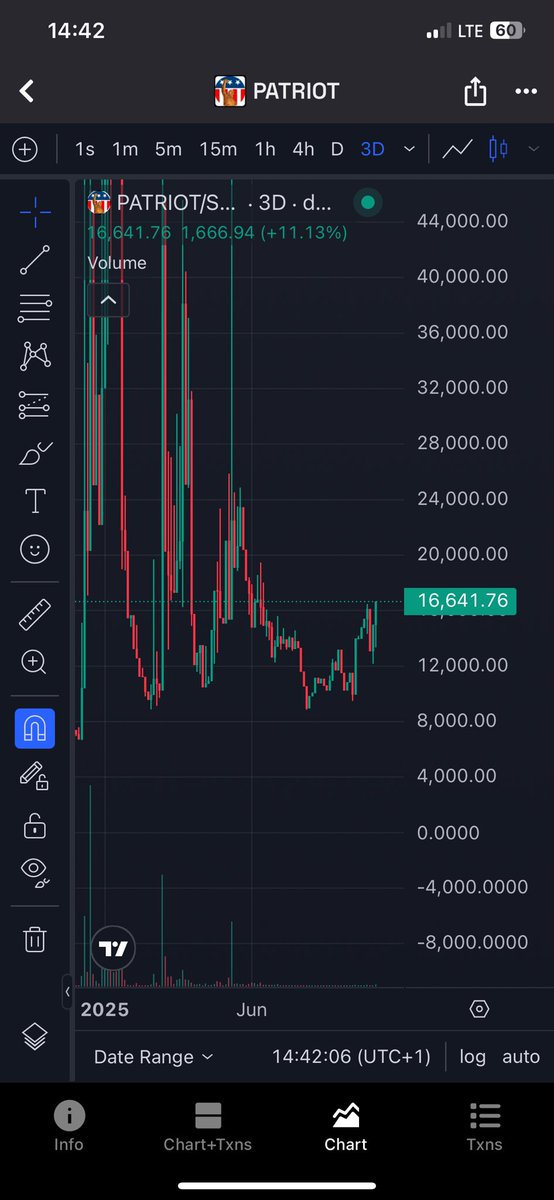Toggle the auto scale

pos(521,1056)
